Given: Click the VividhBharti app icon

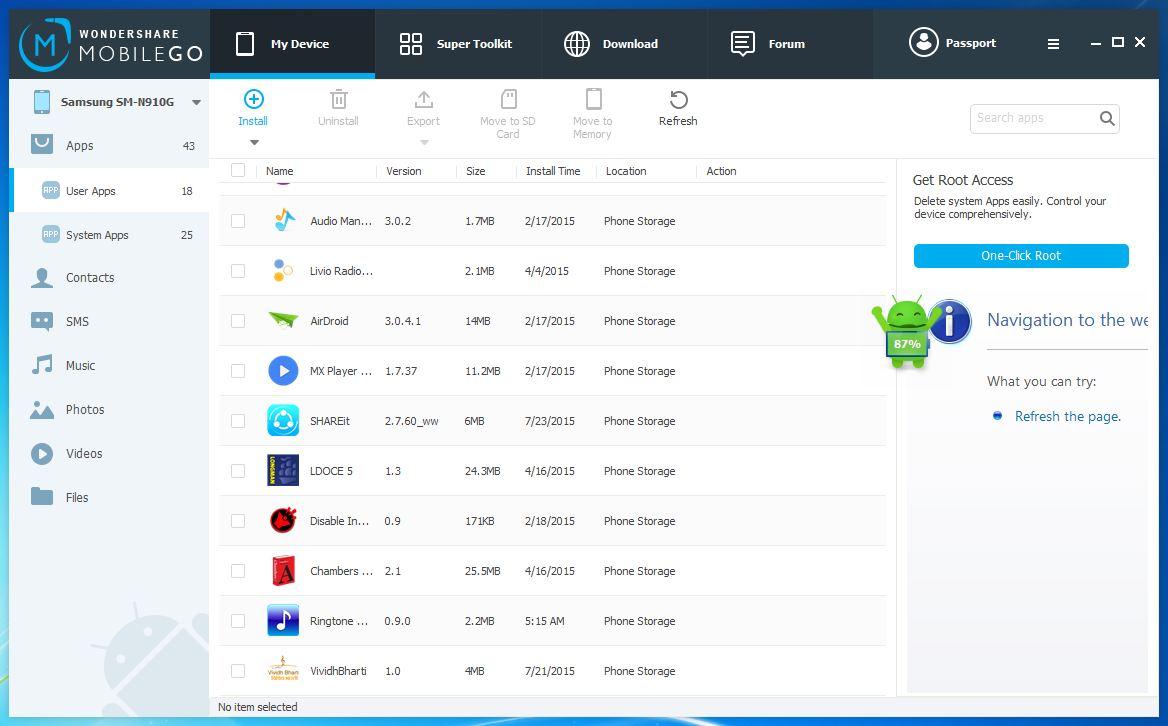Looking at the screenshot, I should click(x=283, y=670).
